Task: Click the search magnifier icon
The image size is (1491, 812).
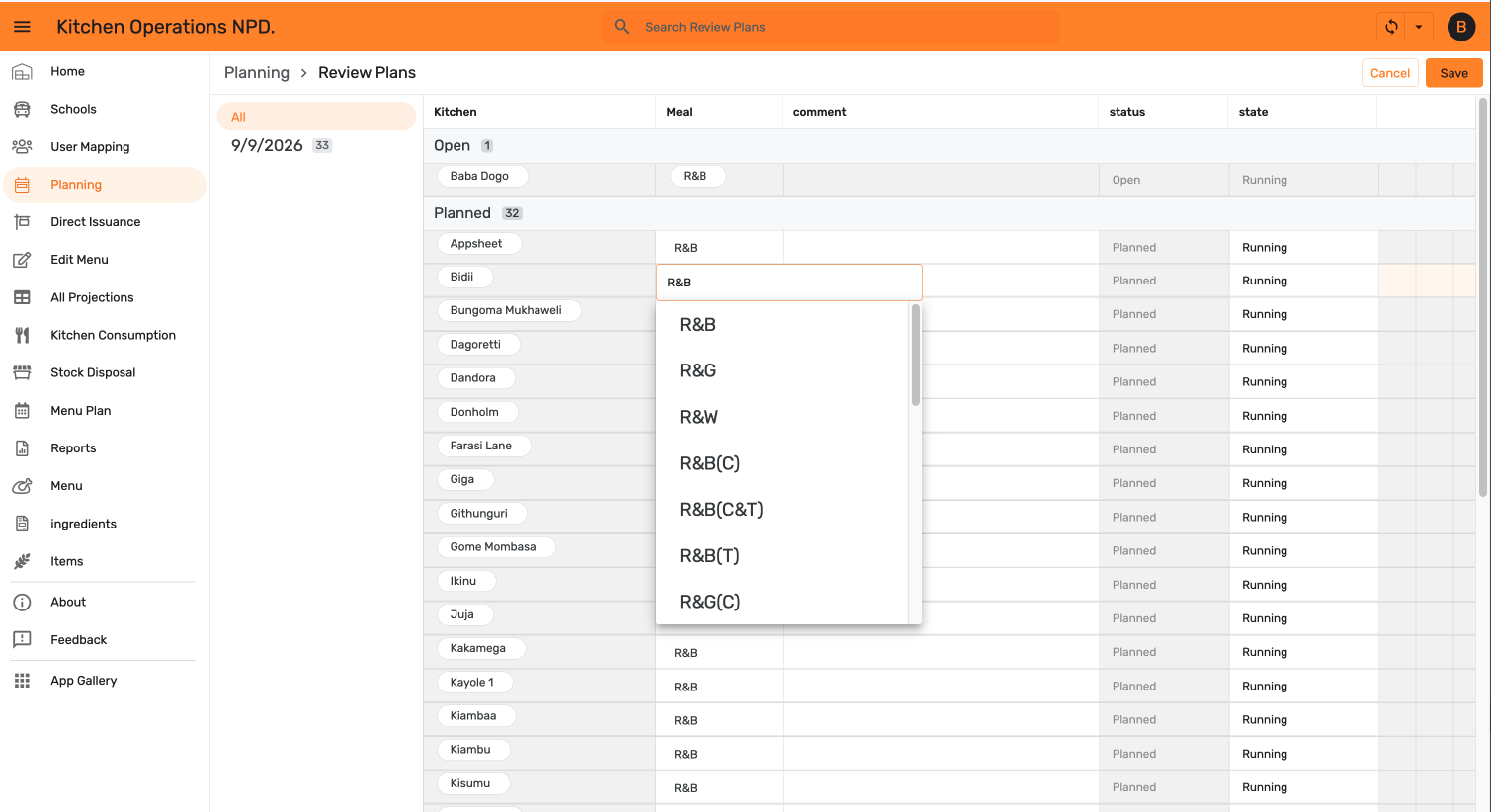Action: click(x=621, y=27)
